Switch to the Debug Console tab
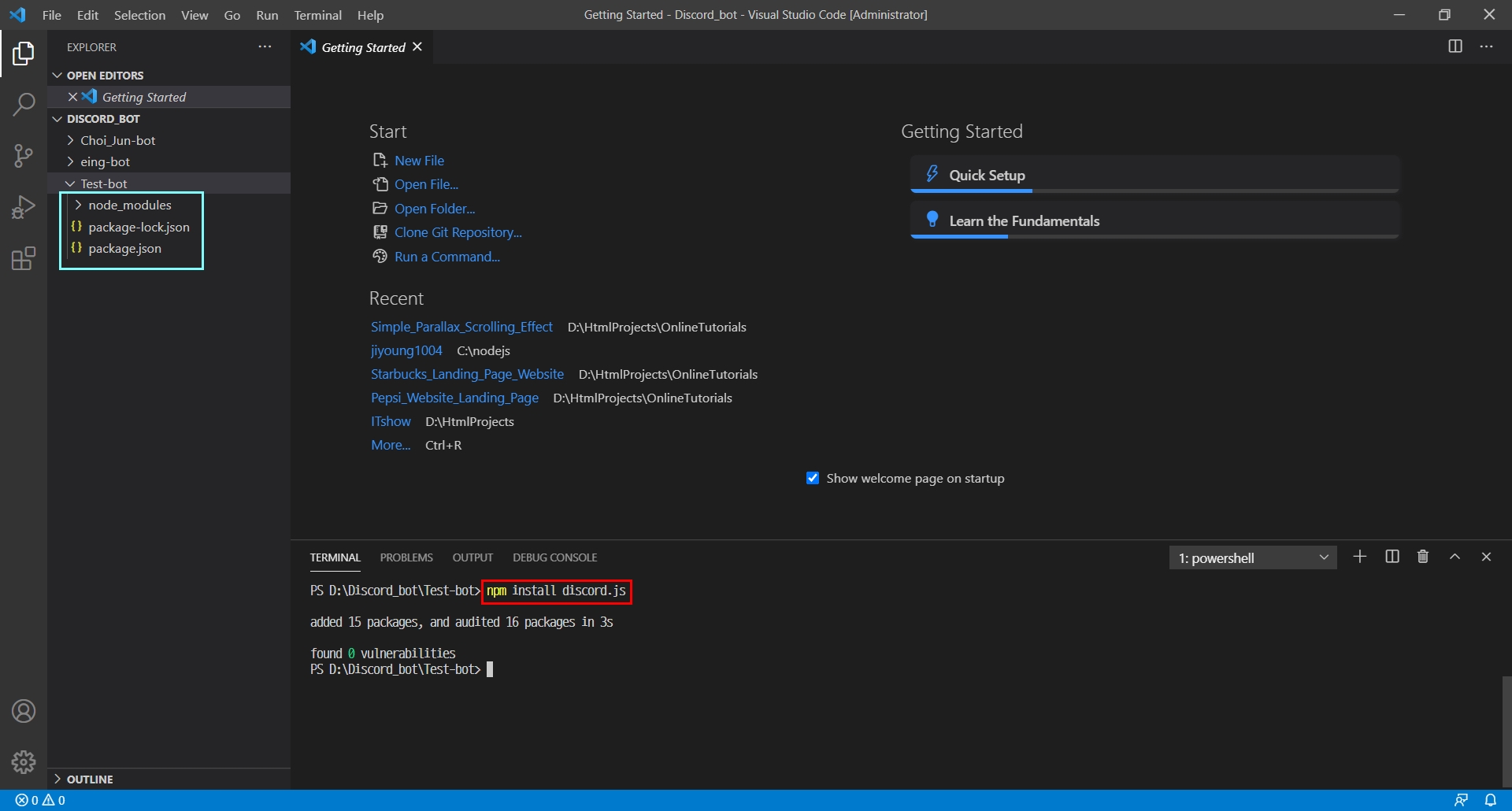The image size is (1512, 811). 555,557
